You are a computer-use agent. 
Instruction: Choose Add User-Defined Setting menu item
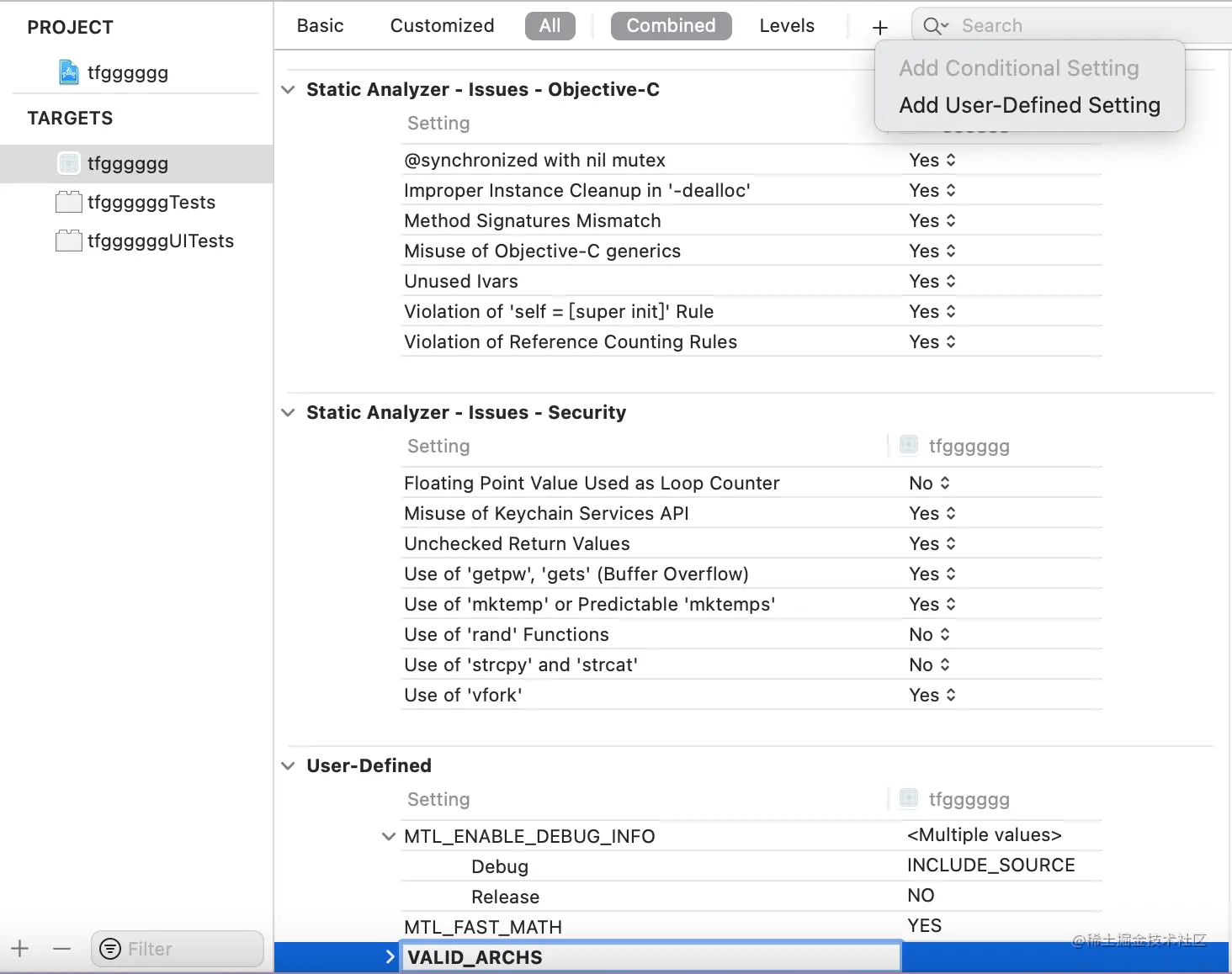1030,105
